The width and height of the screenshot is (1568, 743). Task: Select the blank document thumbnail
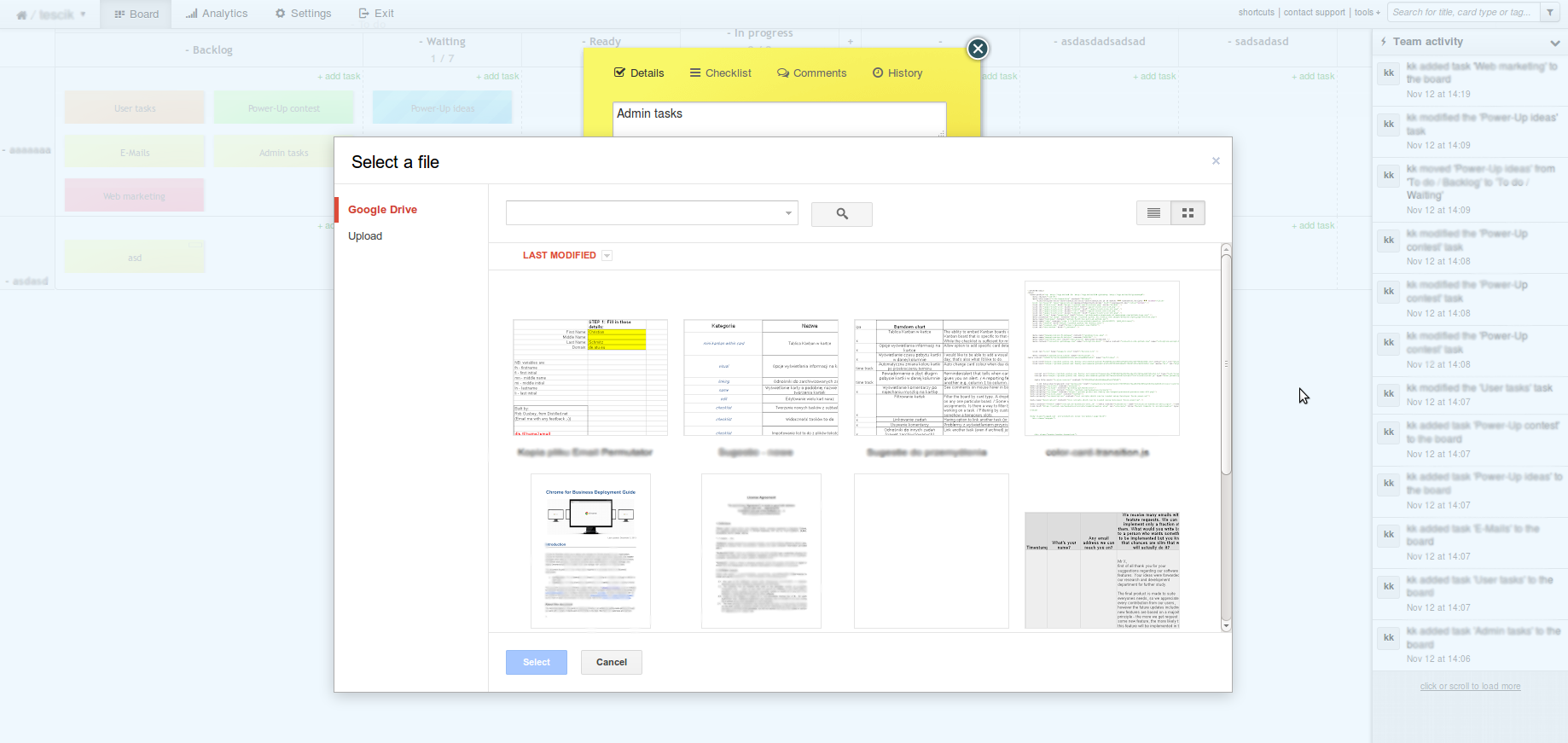(932, 551)
